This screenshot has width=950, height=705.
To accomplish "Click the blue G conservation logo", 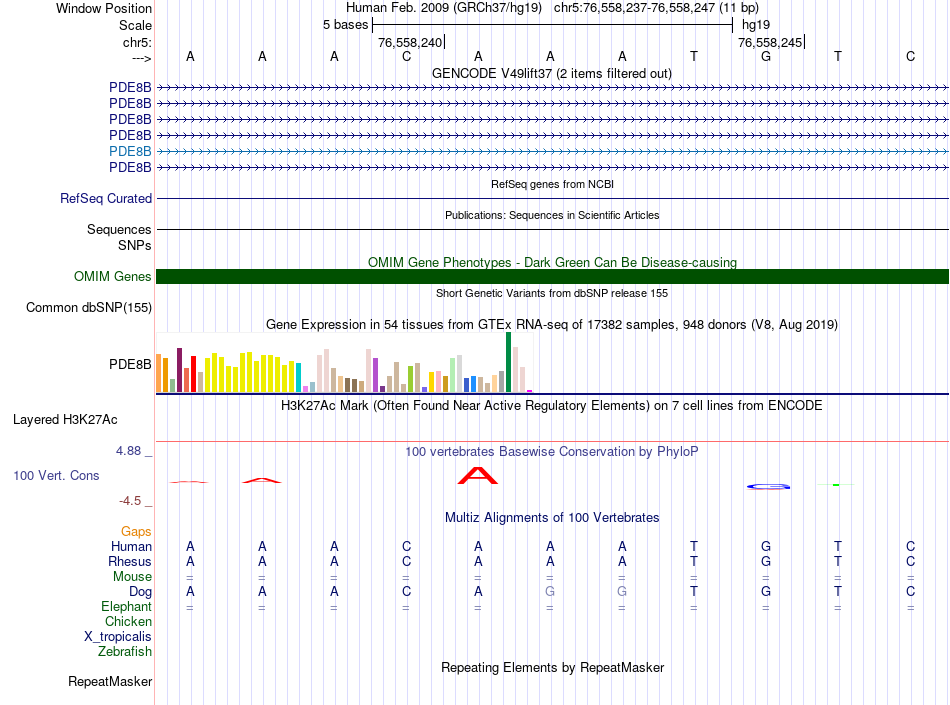I will [x=768, y=486].
